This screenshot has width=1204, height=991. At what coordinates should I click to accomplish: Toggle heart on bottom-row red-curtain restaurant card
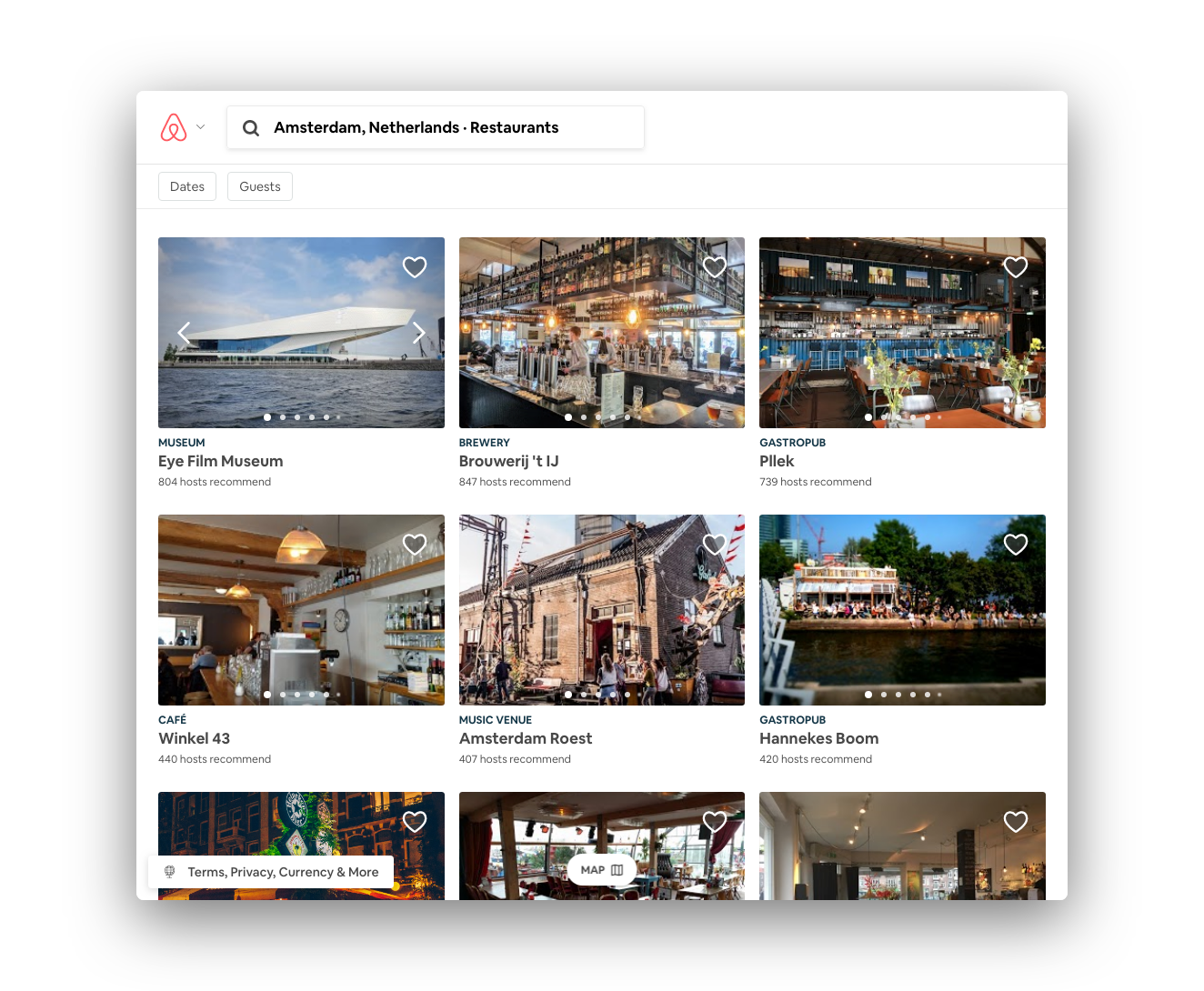click(x=715, y=822)
